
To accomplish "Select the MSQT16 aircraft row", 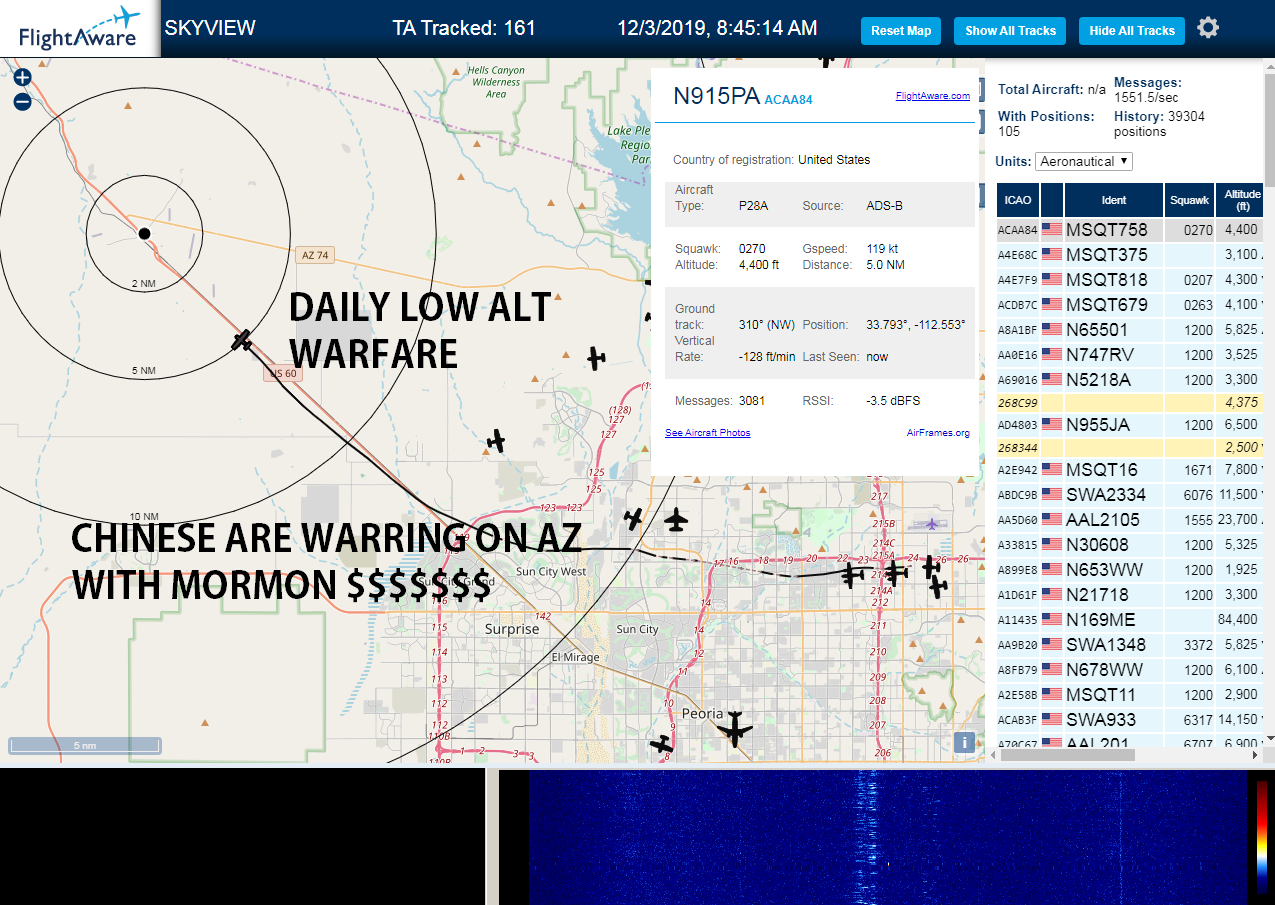I will tap(1131, 470).
